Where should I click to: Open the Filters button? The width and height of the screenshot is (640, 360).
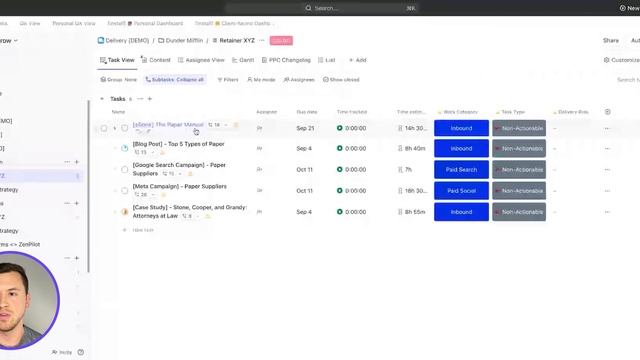pos(227,80)
